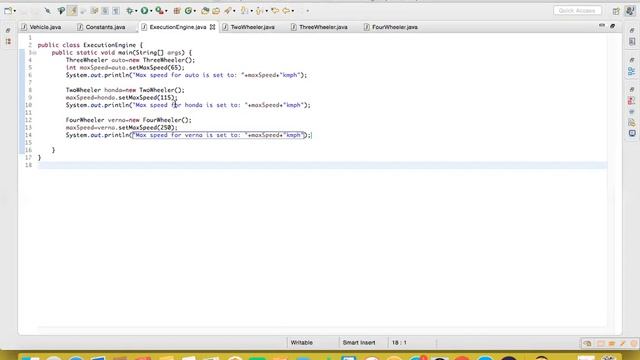Click the Next Annotation icon
The width and height of the screenshot is (640, 360).
tap(244, 11)
